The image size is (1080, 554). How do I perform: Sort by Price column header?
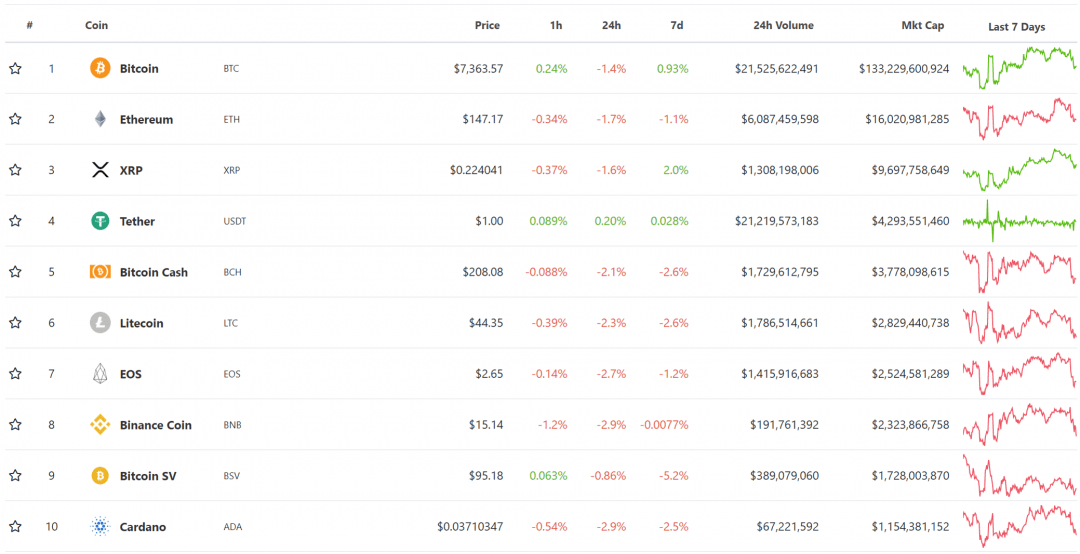point(487,25)
